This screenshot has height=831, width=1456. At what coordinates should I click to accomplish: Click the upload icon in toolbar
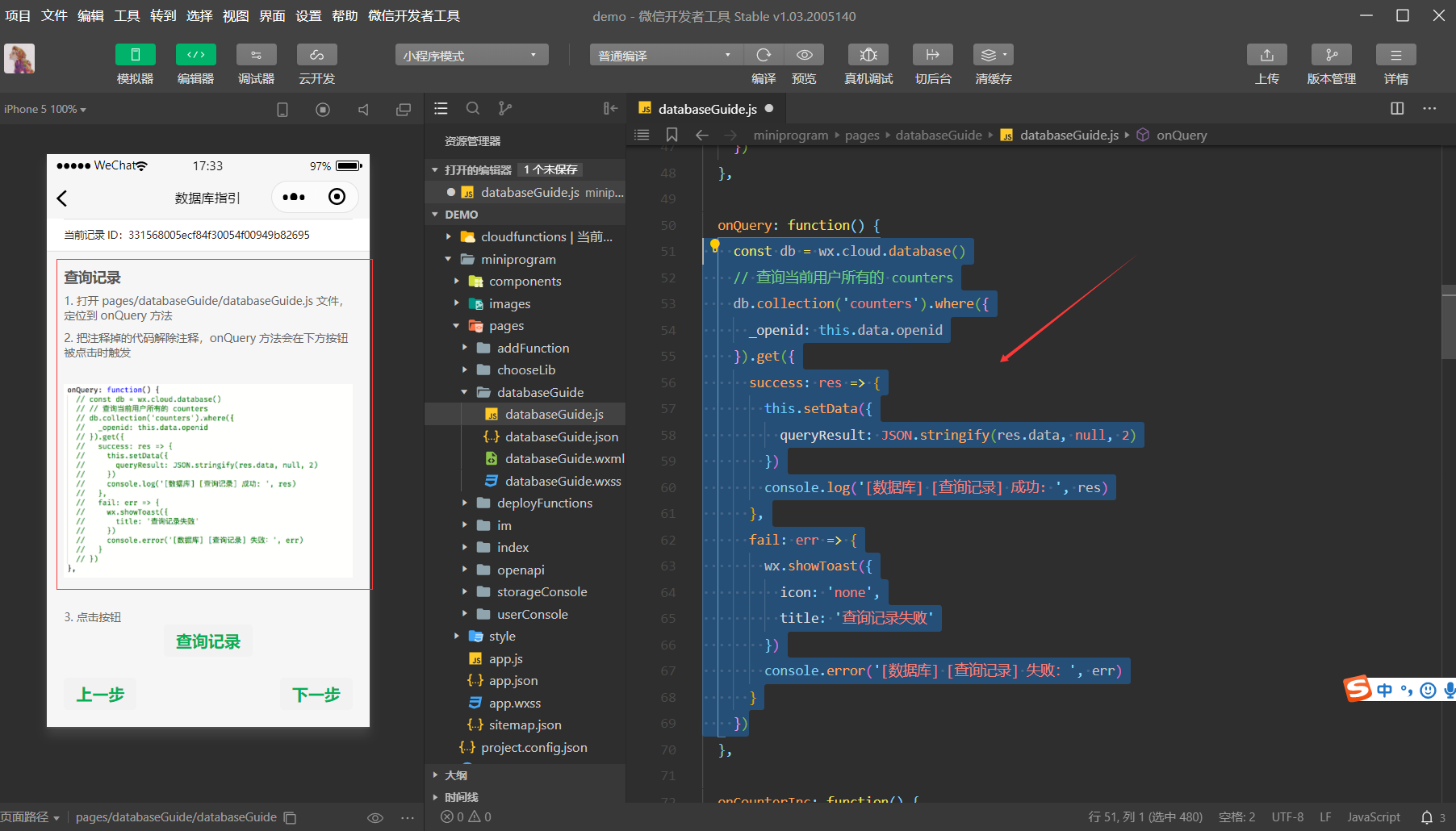pyautogui.click(x=1266, y=55)
